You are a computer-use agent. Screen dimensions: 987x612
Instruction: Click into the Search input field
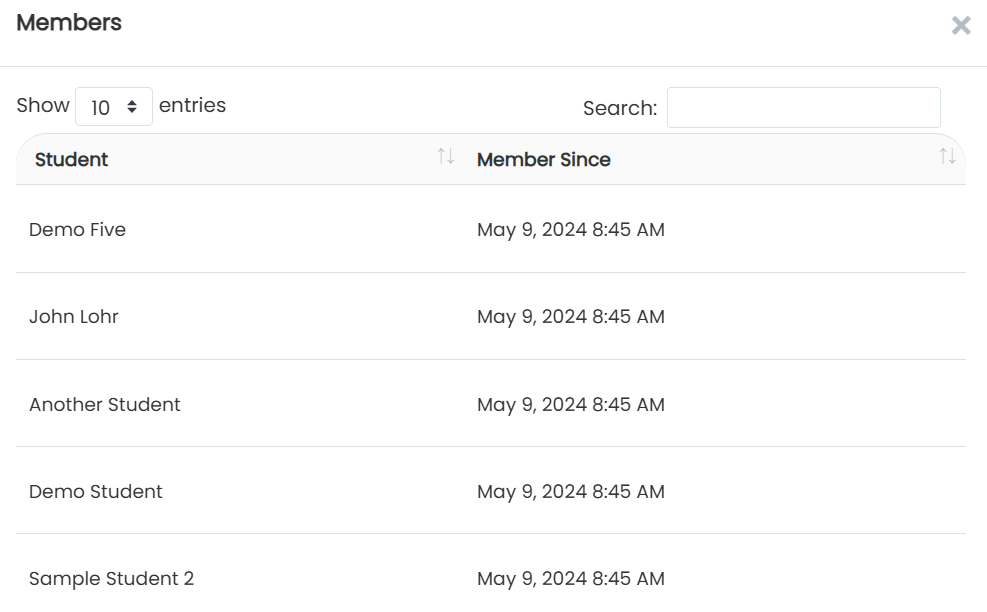coord(804,108)
